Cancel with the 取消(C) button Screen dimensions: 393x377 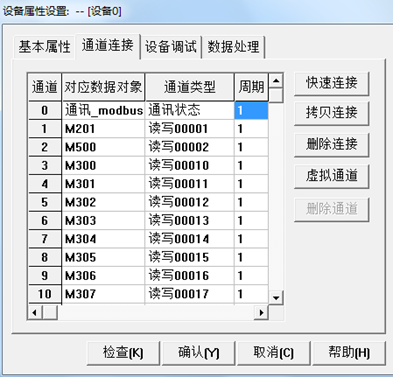click(274, 353)
